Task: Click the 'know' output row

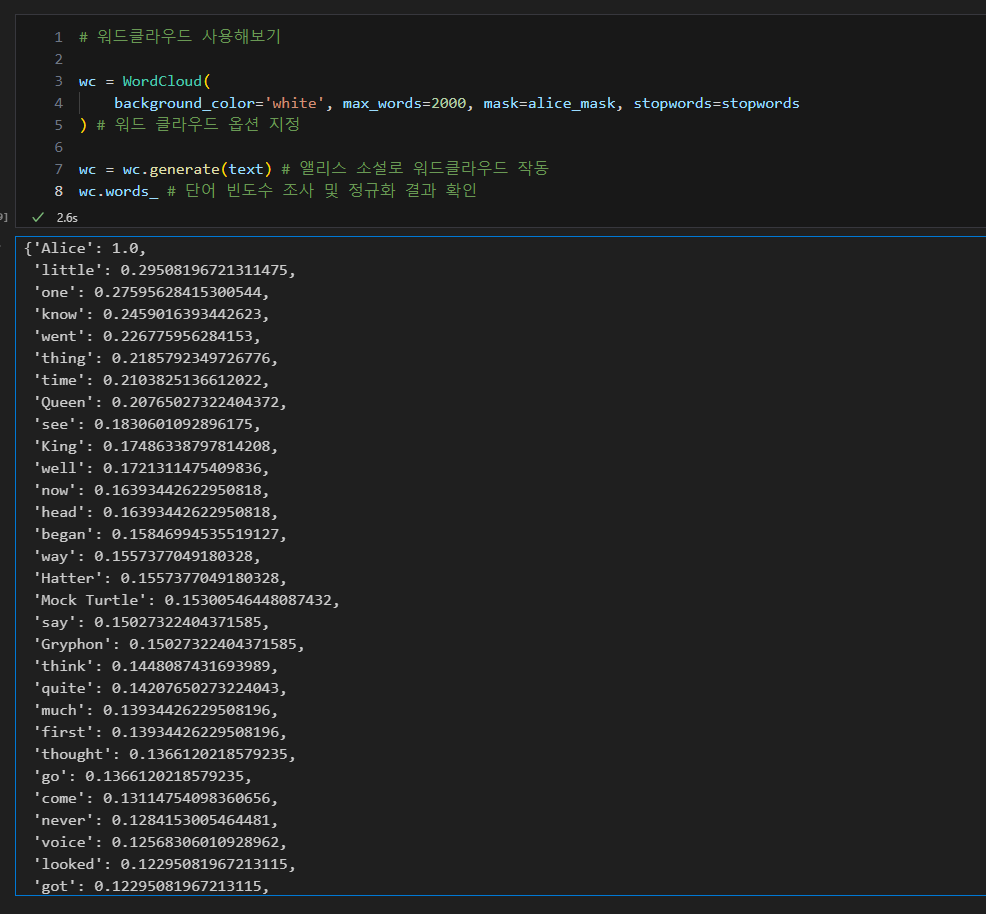Action: (151, 314)
